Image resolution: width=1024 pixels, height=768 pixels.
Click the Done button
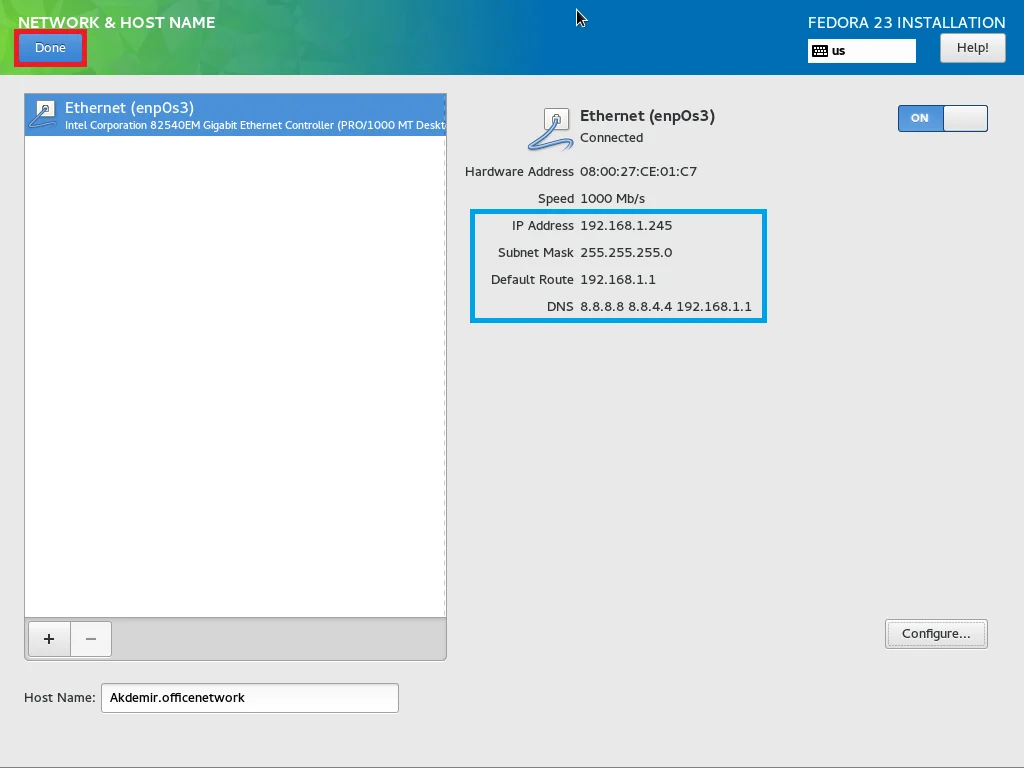[x=50, y=48]
